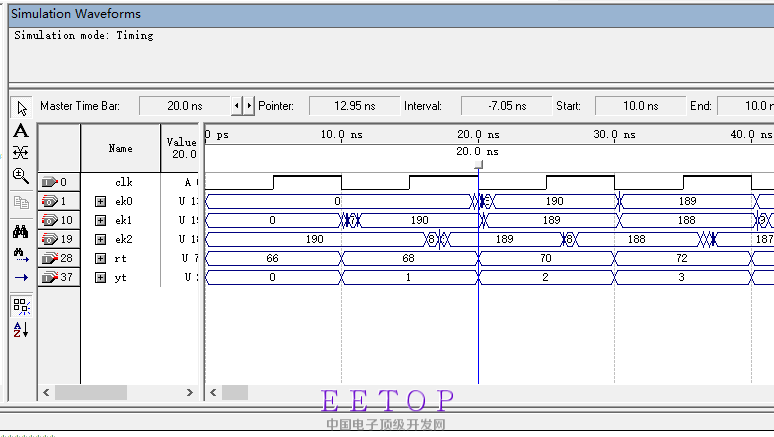Click the End time field

(x=745, y=106)
